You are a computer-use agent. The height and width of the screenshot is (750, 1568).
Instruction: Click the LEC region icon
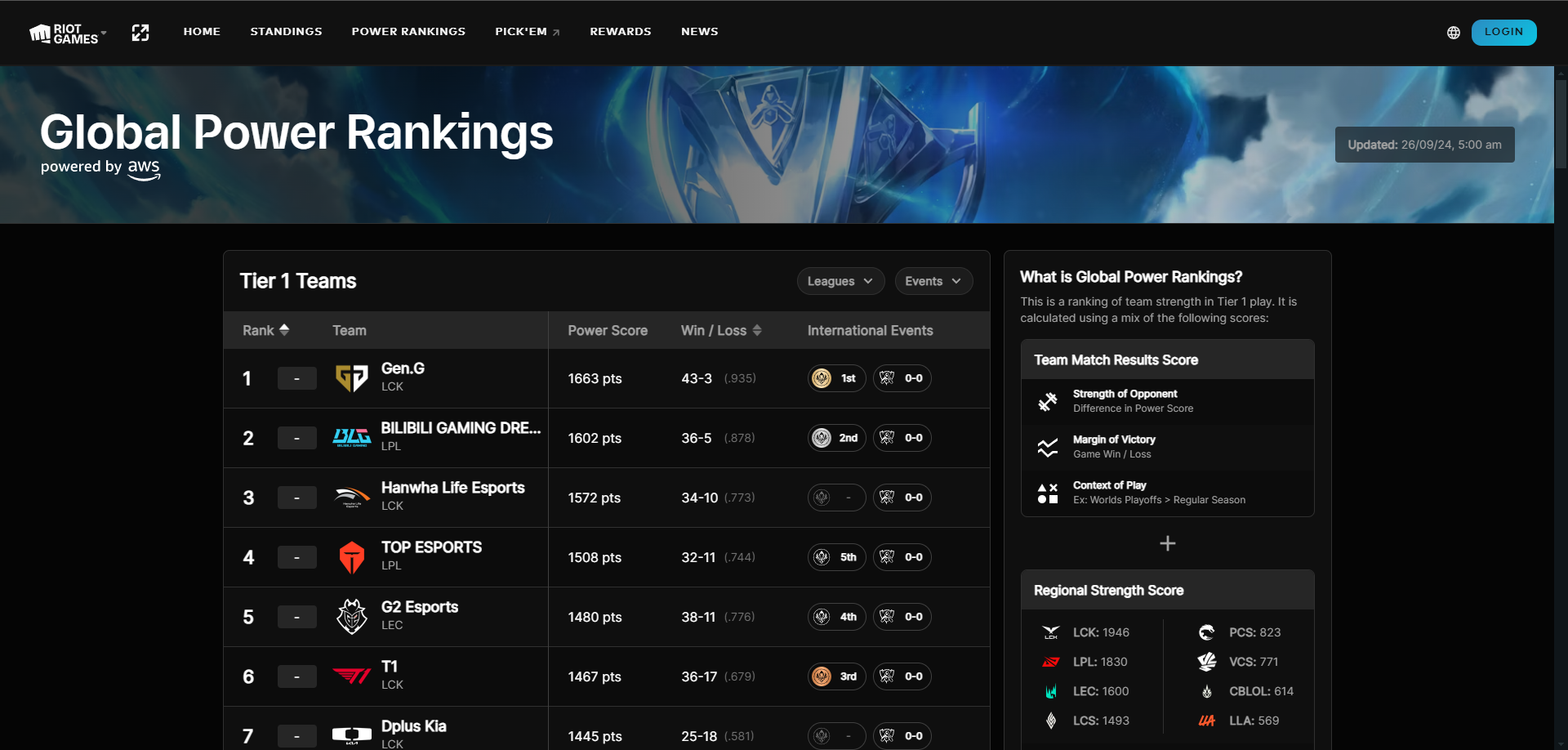(x=1051, y=691)
